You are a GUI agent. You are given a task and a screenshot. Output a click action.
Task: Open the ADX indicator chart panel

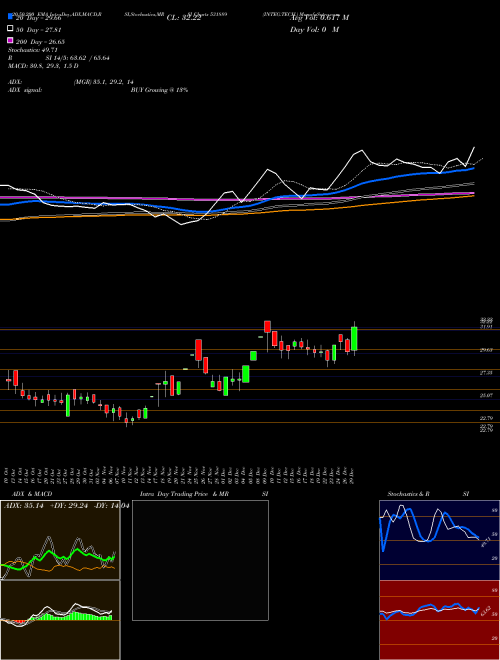pyautogui.click(x=60, y=540)
